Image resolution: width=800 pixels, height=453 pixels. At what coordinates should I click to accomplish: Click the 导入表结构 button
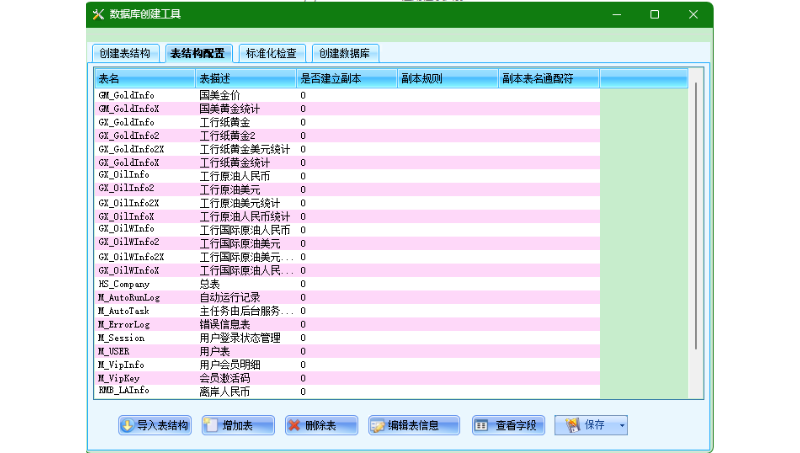(155, 425)
